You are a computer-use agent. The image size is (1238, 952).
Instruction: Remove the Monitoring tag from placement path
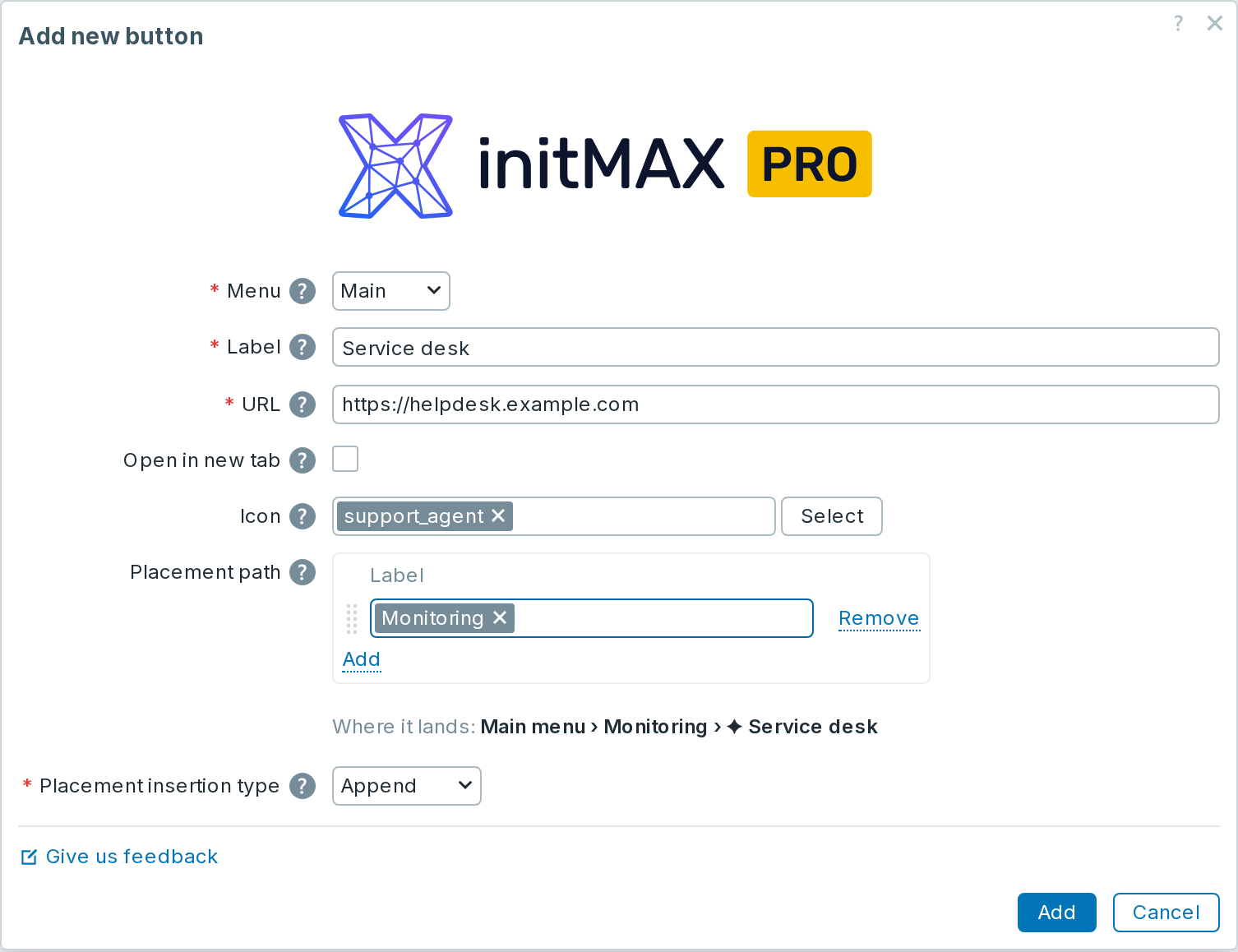coord(500,617)
